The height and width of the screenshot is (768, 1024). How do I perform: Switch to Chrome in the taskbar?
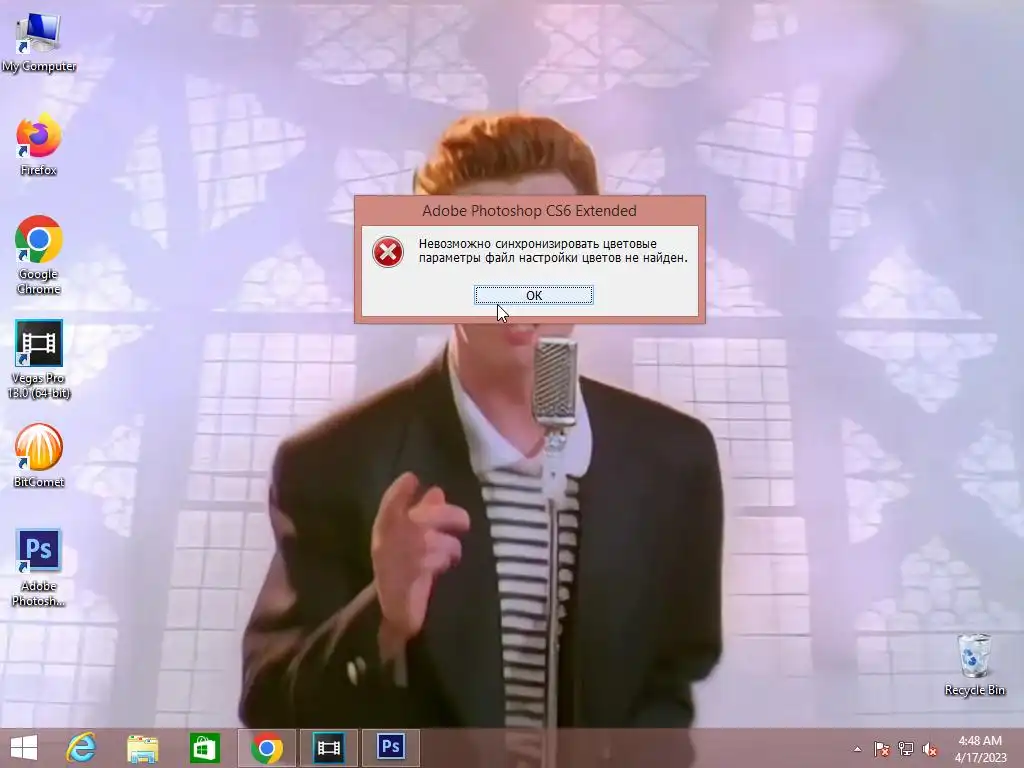point(266,748)
